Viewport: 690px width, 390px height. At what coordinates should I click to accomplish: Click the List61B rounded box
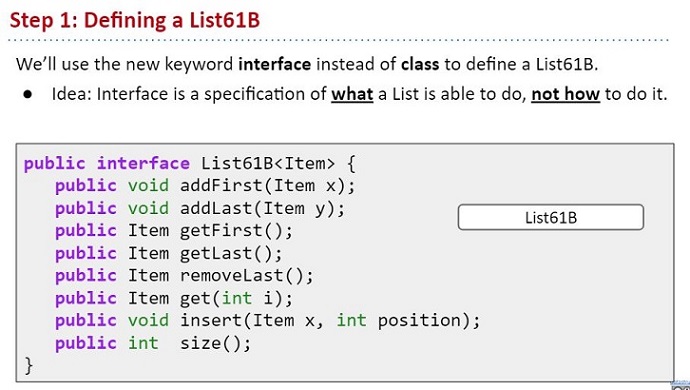[551, 217]
